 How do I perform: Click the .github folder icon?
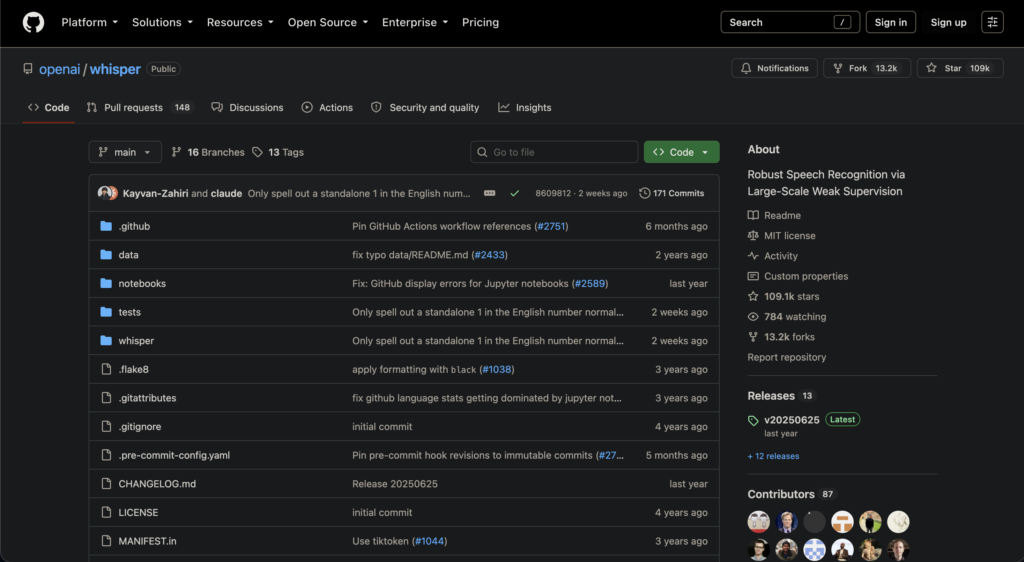[x=106, y=226]
